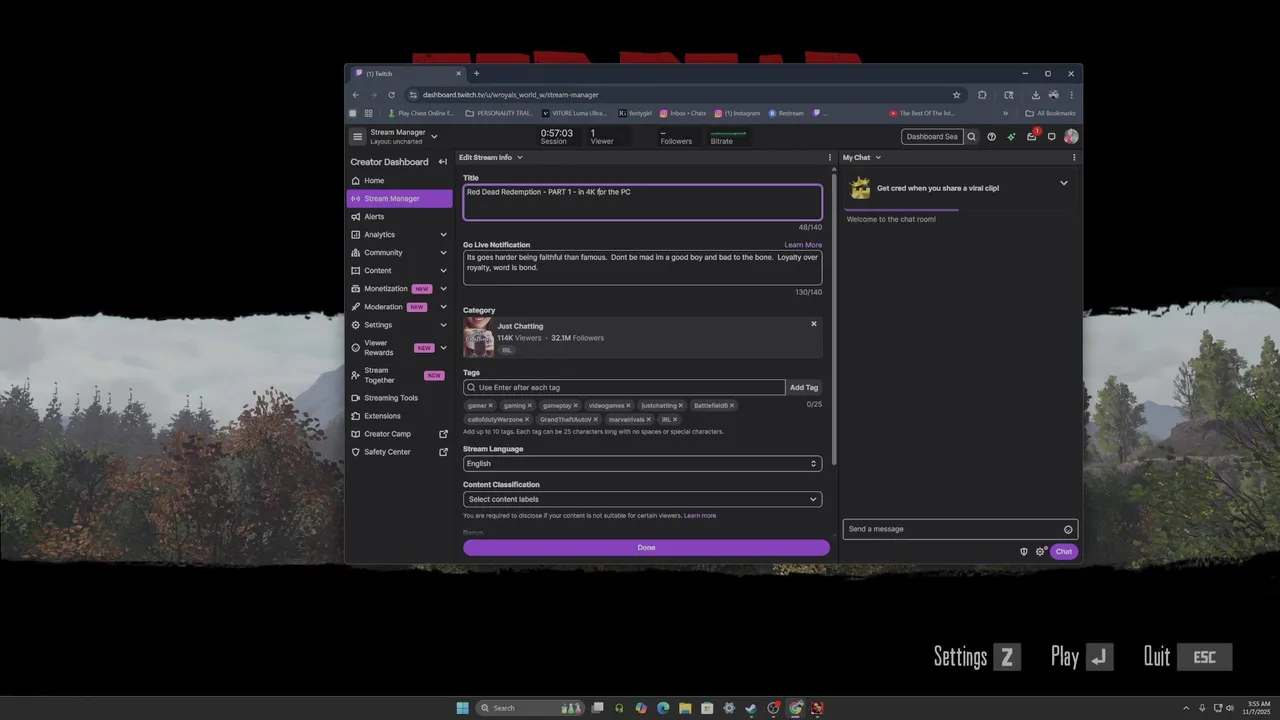Viewport: 1280px width, 720px height.
Task: Collapse the viral clip banner
Action: point(1064,183)
